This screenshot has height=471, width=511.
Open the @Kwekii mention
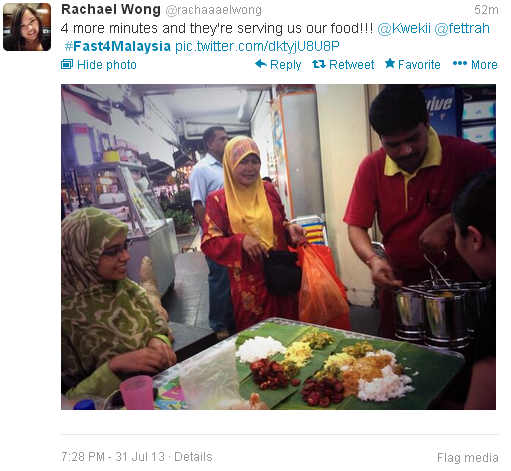tap(404, 28)
